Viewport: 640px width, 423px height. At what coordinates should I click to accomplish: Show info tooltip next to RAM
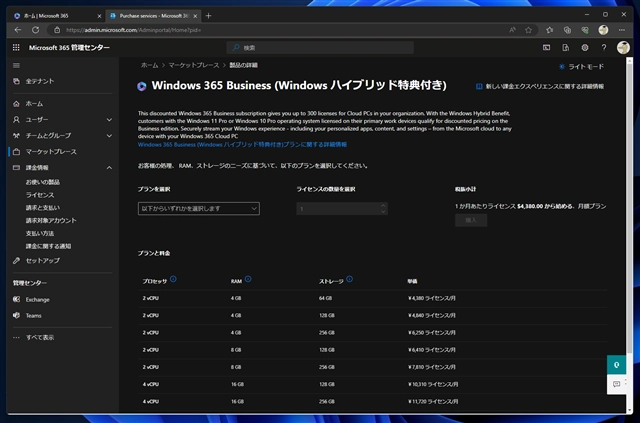tap(248, 279)
